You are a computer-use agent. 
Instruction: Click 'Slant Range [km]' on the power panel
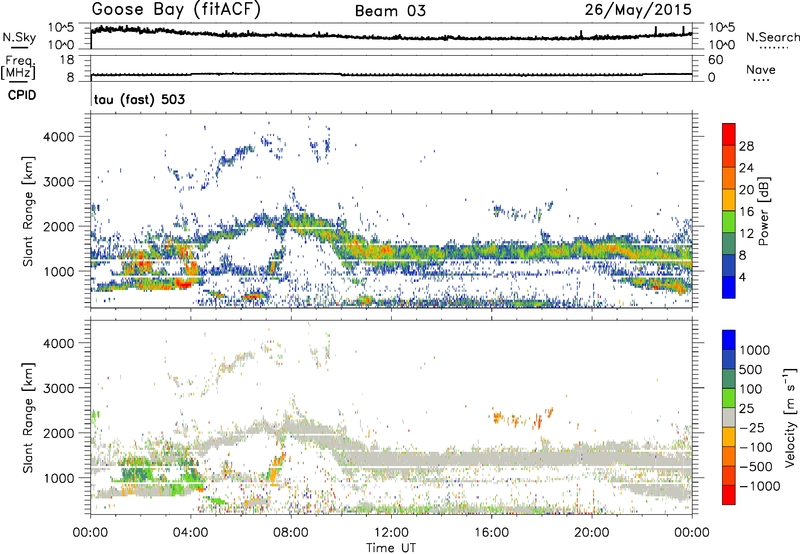(x=28, y=211)
